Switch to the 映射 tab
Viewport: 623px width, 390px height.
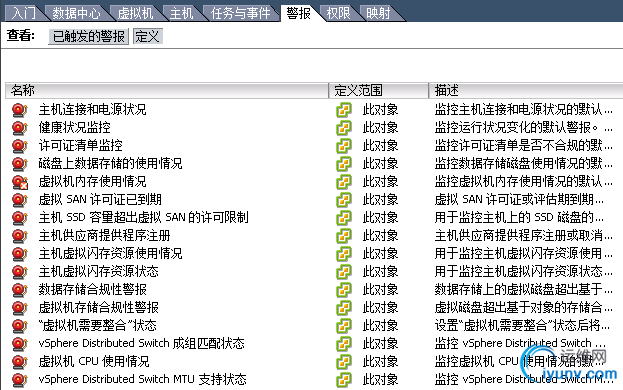point(378,14)
